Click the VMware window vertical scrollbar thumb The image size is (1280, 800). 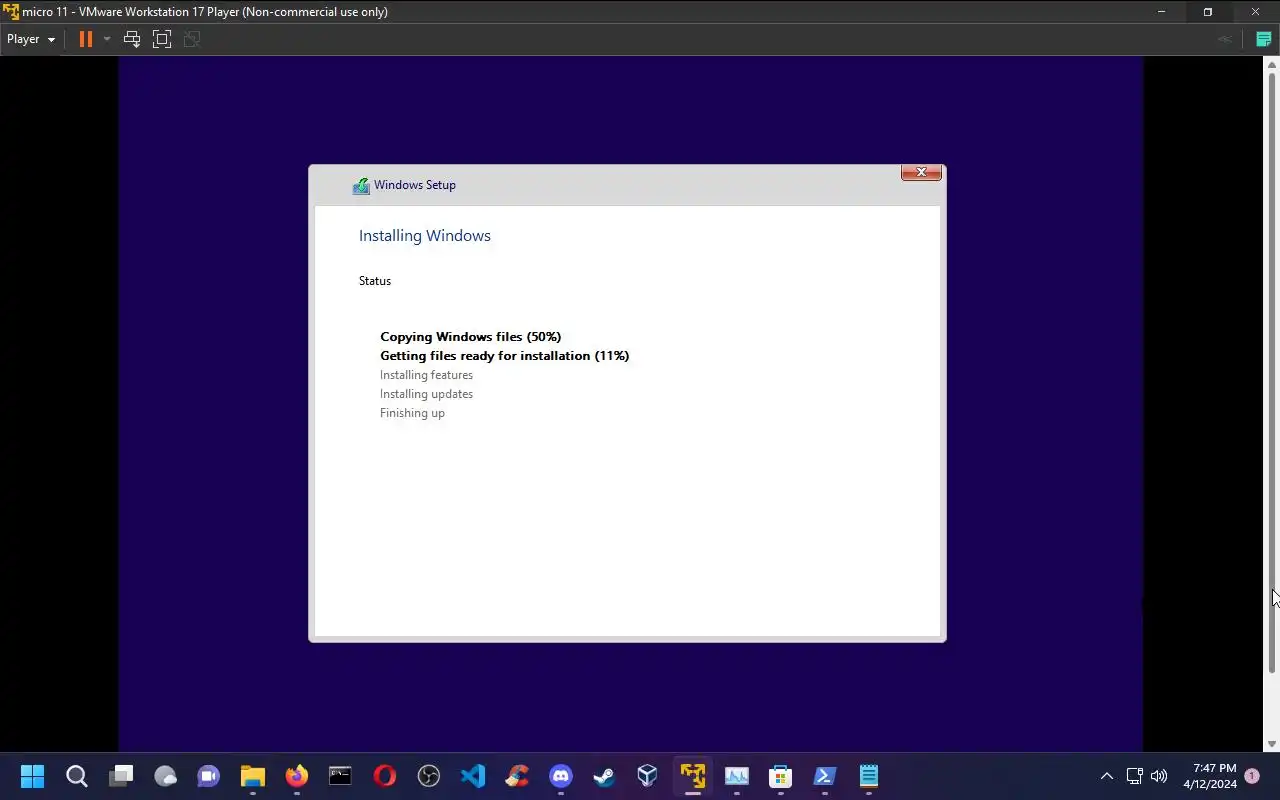pos(1272,372)
